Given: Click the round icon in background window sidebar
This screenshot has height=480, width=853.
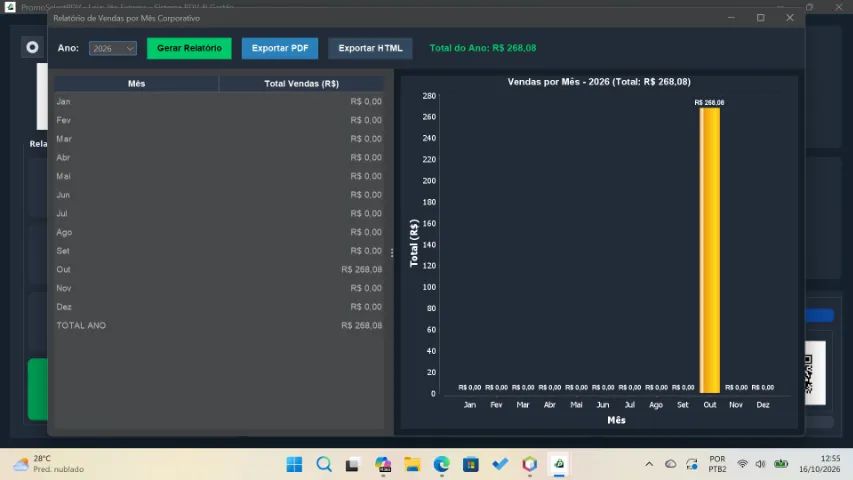Looking at the screenshot, I should click(32, 47).
